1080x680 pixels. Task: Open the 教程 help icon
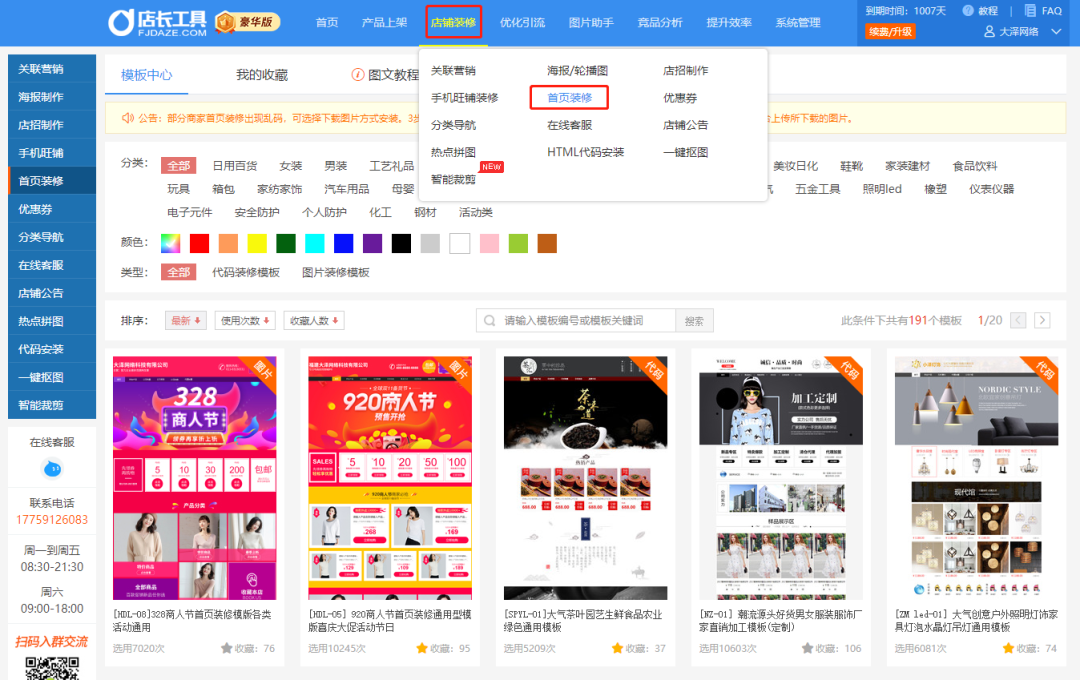tap(968, 10)
